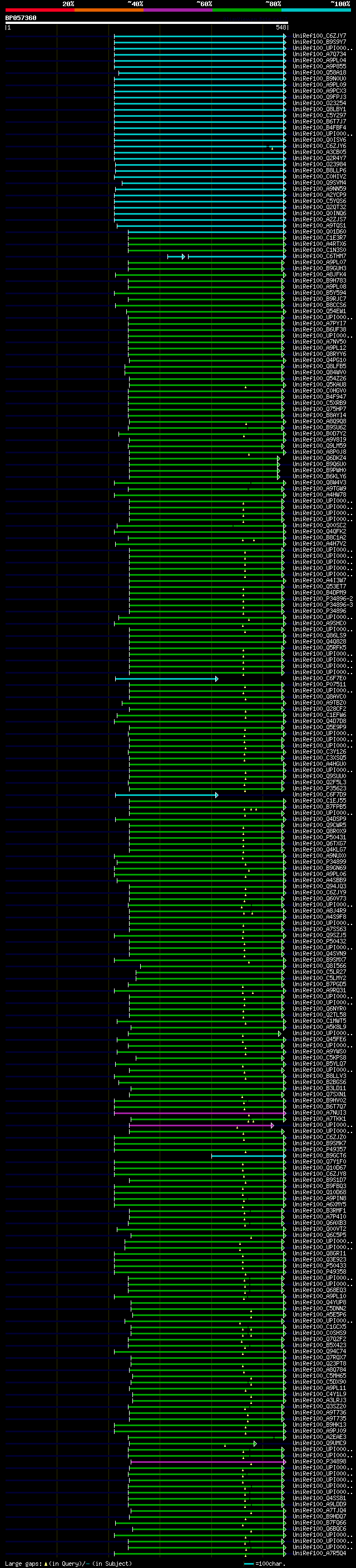This screenshot has height=1568, width=356.
Task: Select hit label UniRef100_Q3SZ20
Action: pos(319,1406)
